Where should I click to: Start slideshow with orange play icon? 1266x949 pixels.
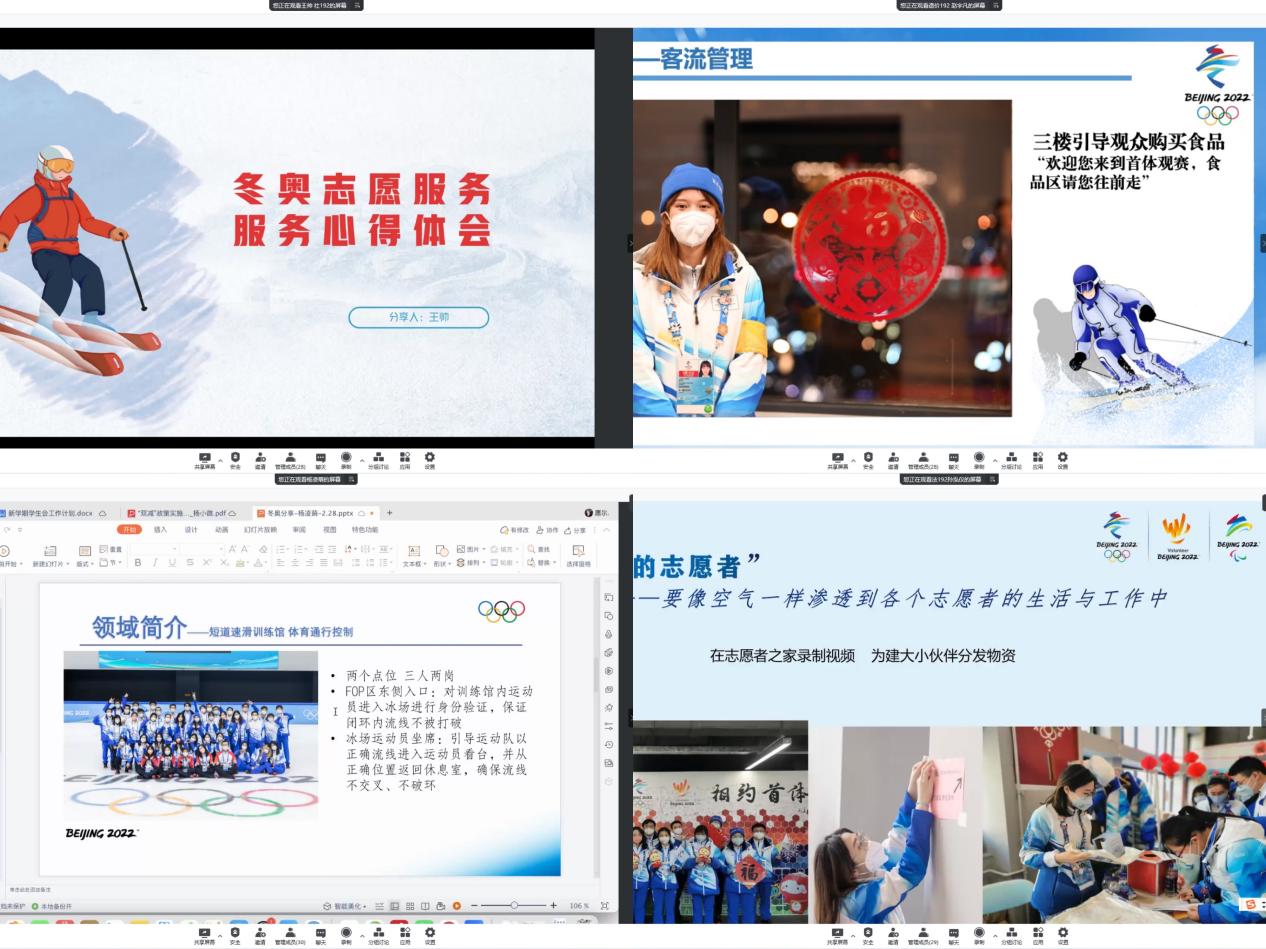[x=456, y=906]
